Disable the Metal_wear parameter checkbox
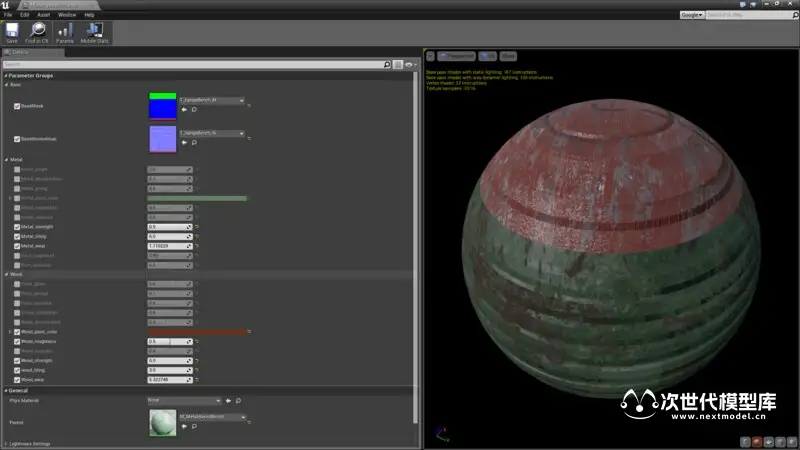This screenshot has width=800, height=450. tap(17, 246)
